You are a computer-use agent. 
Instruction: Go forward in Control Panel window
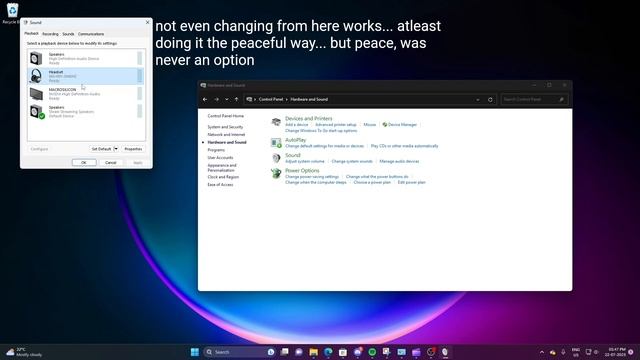(216, 99)
